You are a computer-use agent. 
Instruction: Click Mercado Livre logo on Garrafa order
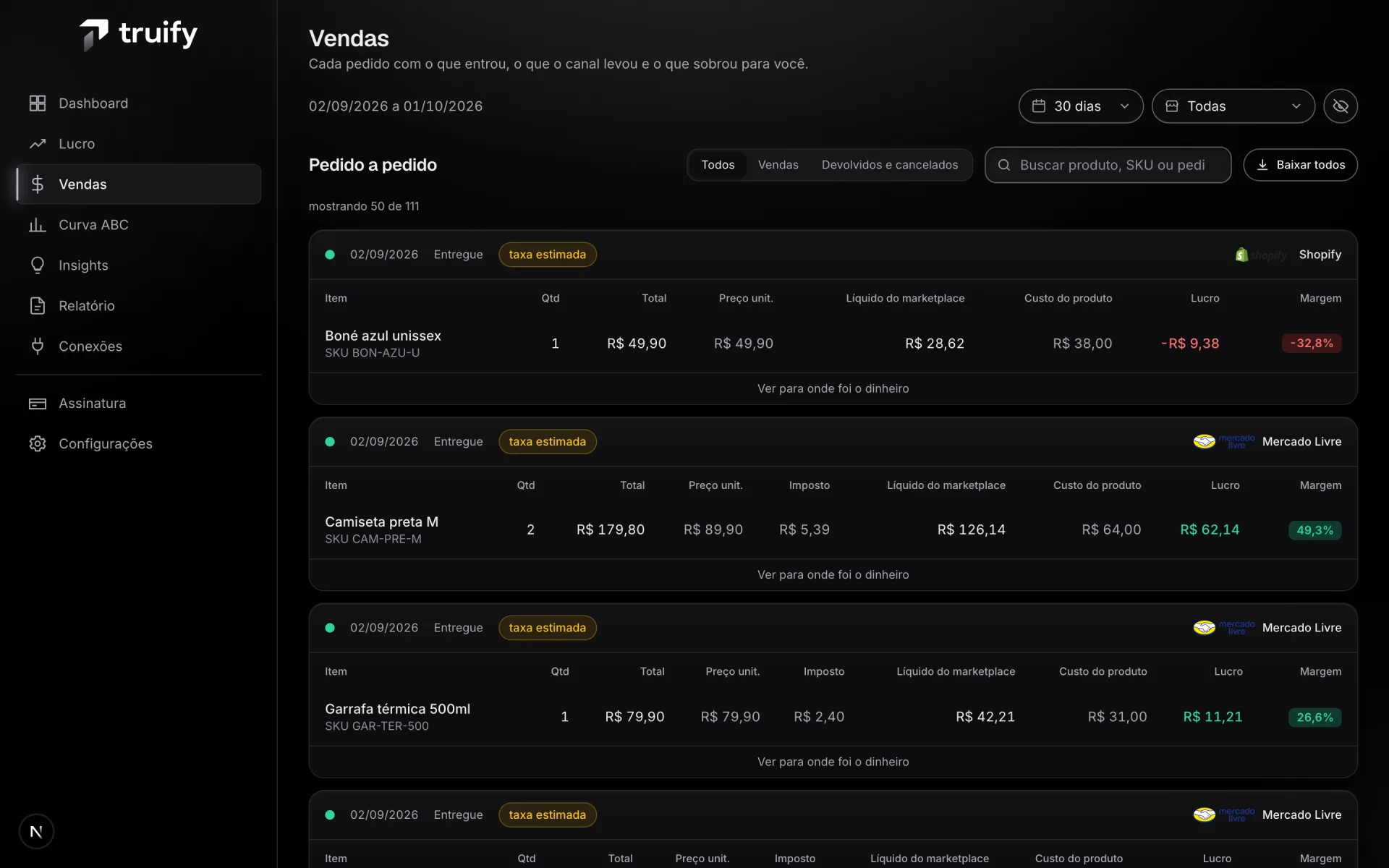coord(1224,628)
